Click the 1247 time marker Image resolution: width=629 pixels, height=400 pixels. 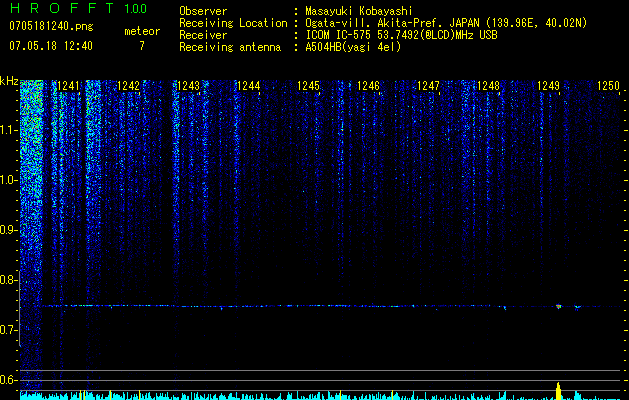tap(428, 86)
